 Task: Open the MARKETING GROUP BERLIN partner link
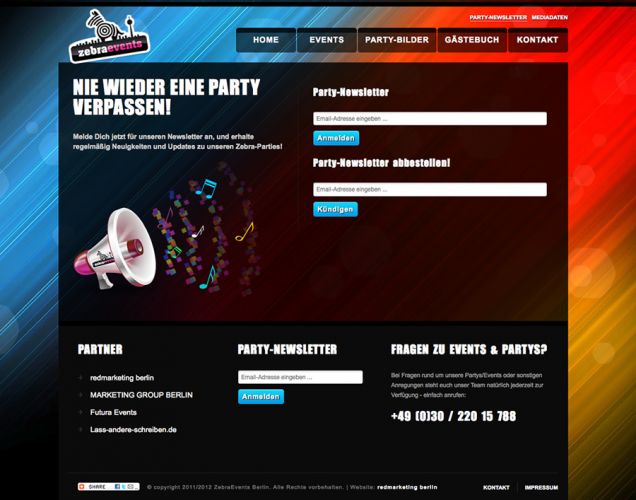tap(141, 395)
